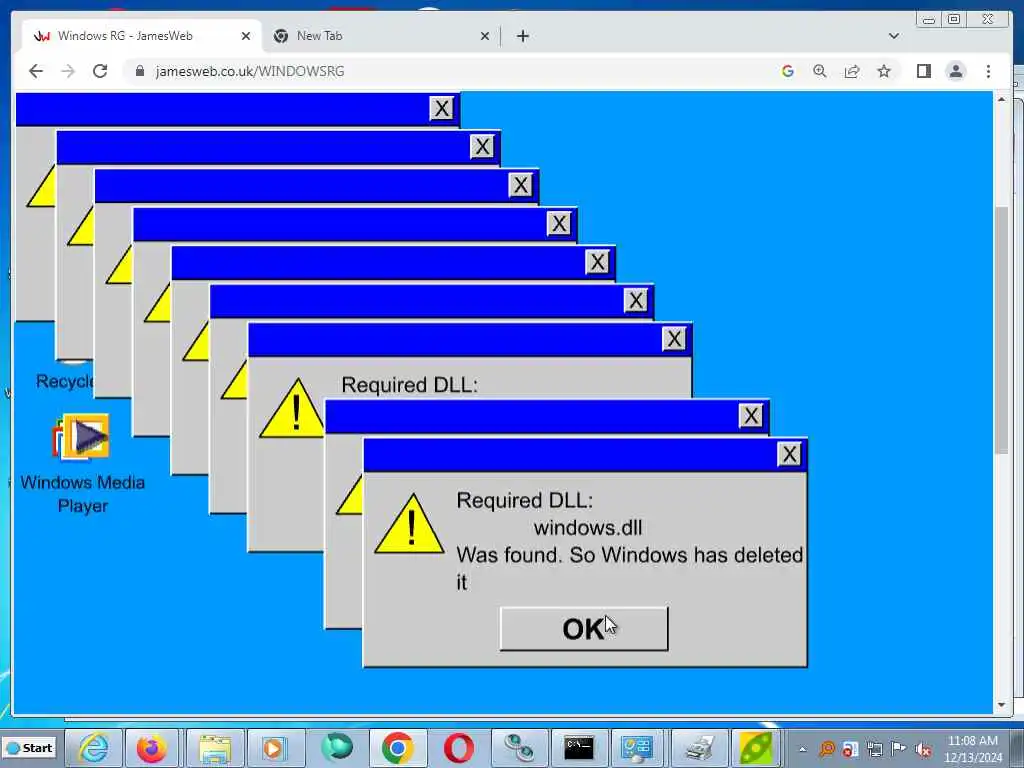The image size is (1024, 768).
Task: Close the New Tab tab
Action: (485, 36)
